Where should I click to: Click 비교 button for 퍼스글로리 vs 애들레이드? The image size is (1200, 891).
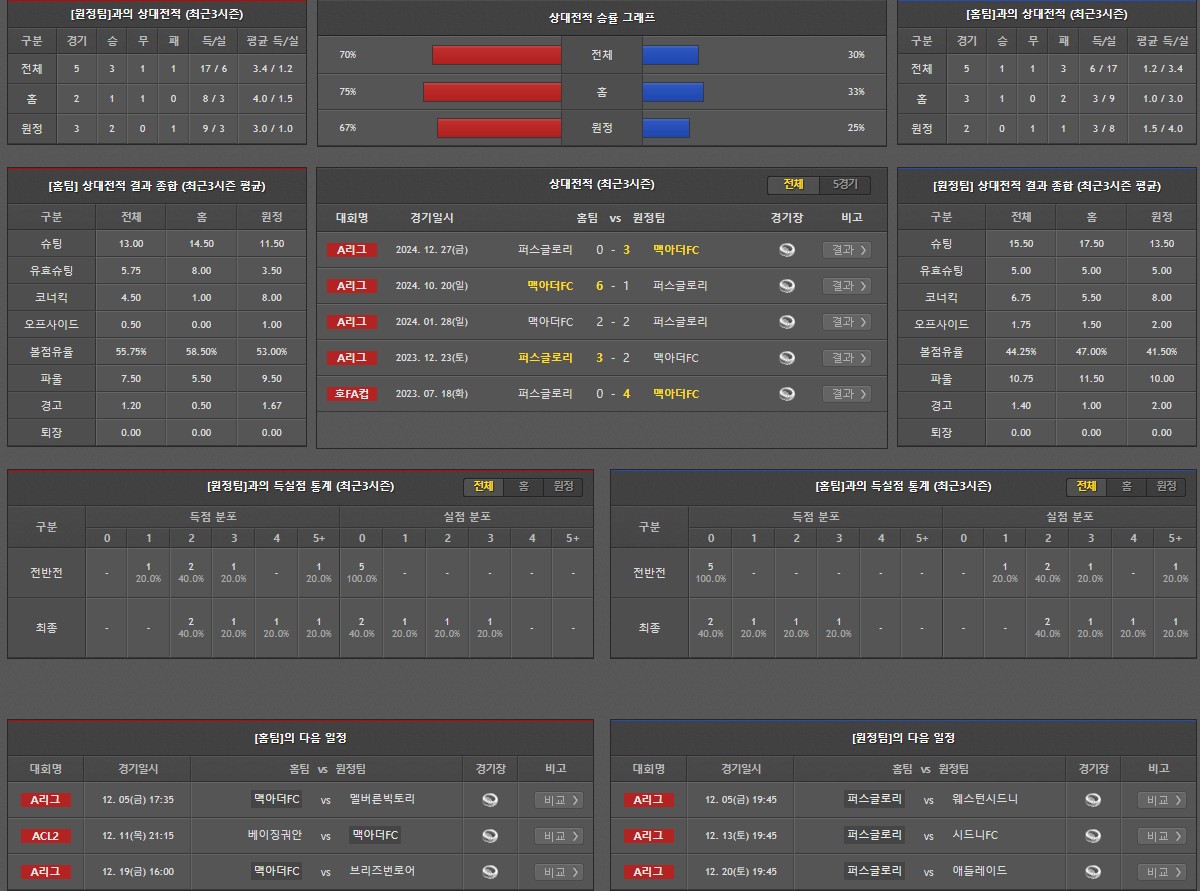[1162, 872]
